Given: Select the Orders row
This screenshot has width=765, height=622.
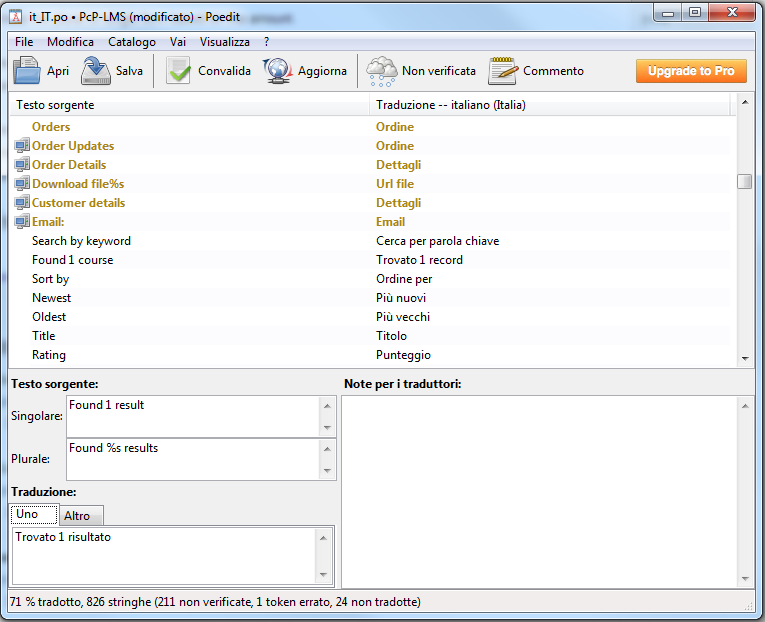Looking at the screenshot, I should coord(372,127).
